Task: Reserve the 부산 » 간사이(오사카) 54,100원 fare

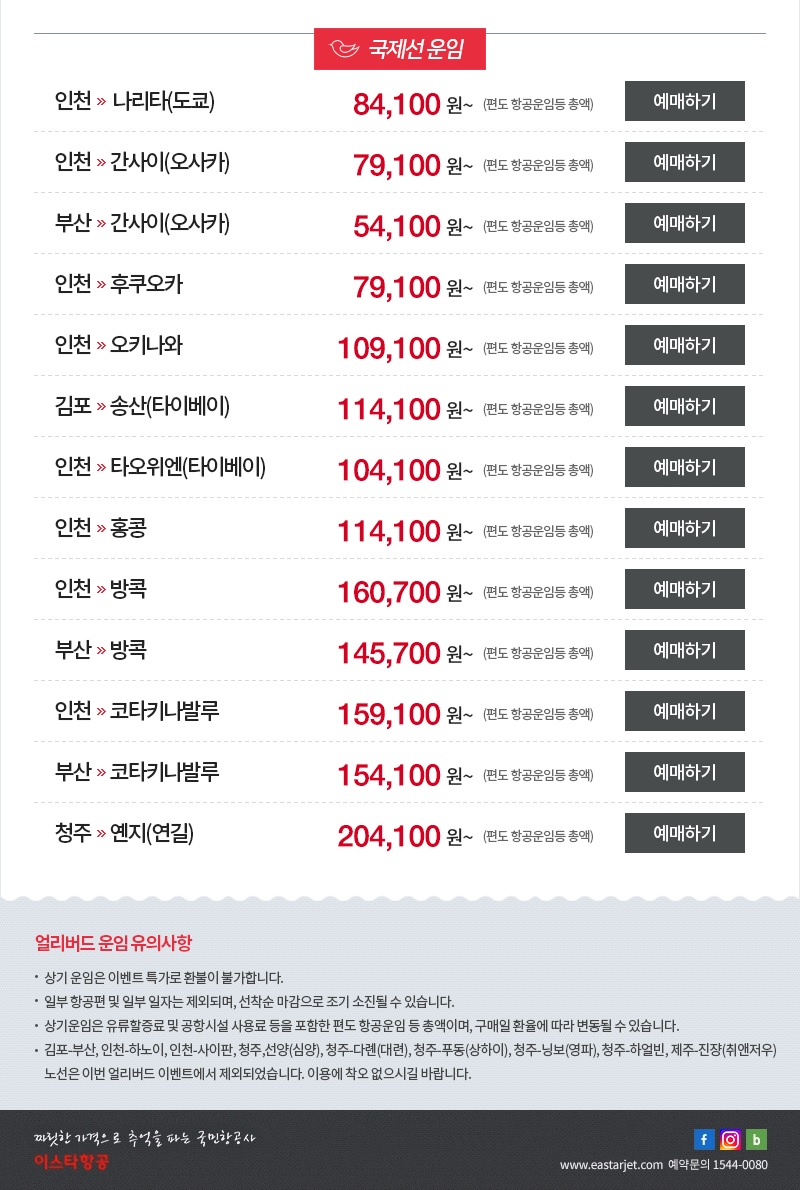Action: coord(684,223)
